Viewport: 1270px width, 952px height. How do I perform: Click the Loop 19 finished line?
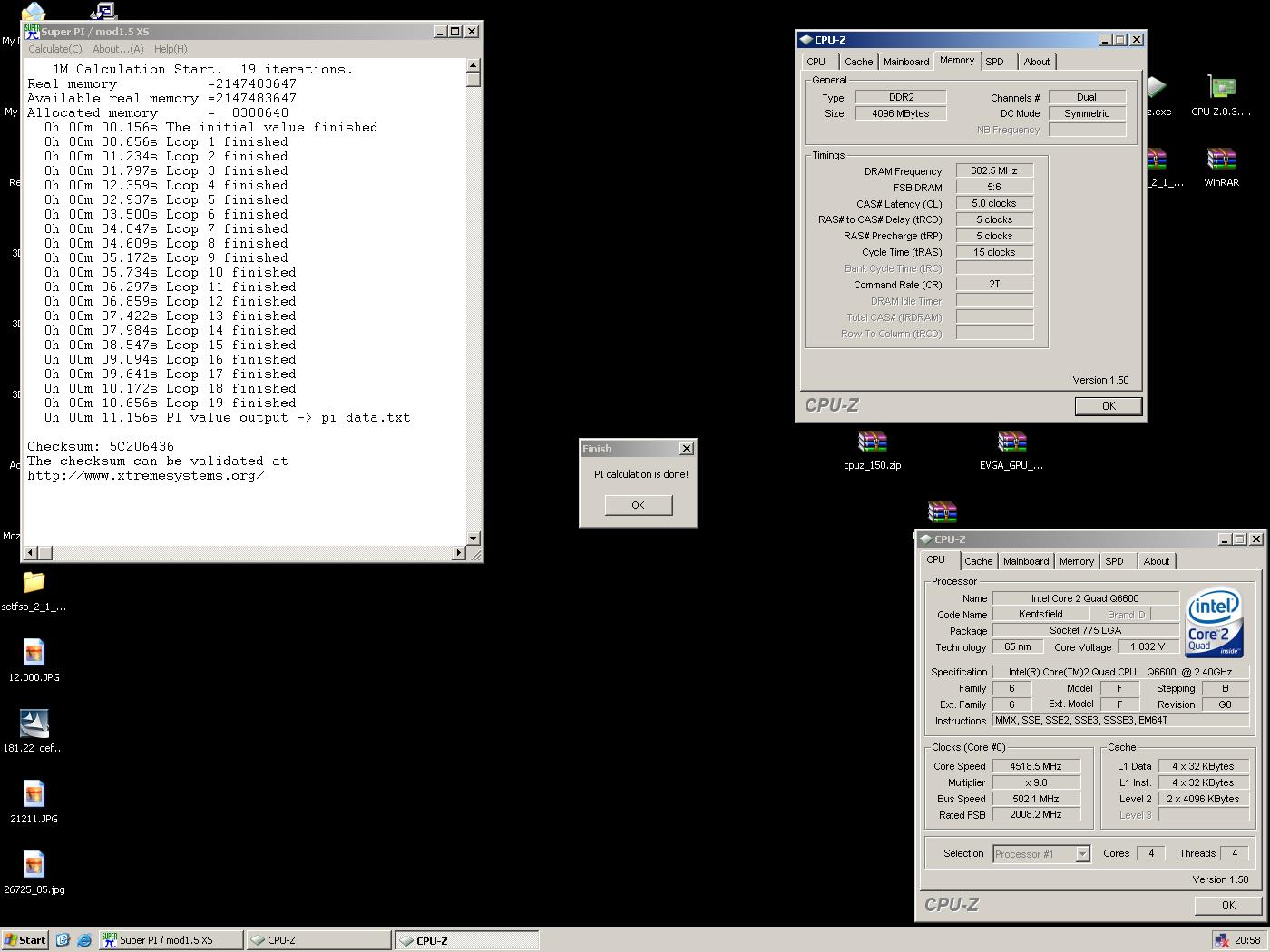(x=171, y=403)
